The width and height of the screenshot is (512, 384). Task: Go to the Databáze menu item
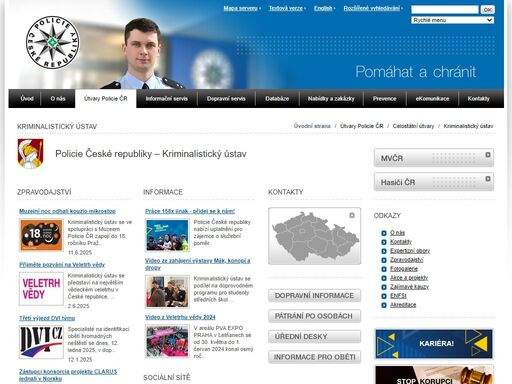pyautogui.click(x=277, y=99)
